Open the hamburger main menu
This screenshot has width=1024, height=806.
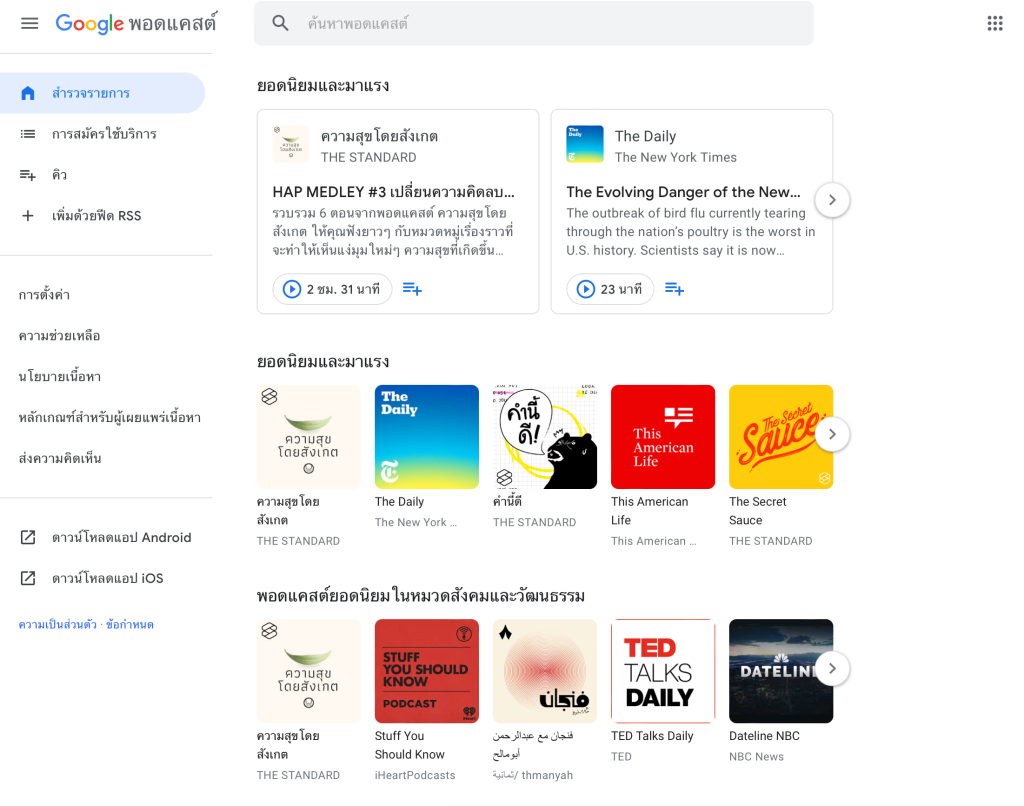[x=29, y=23]
